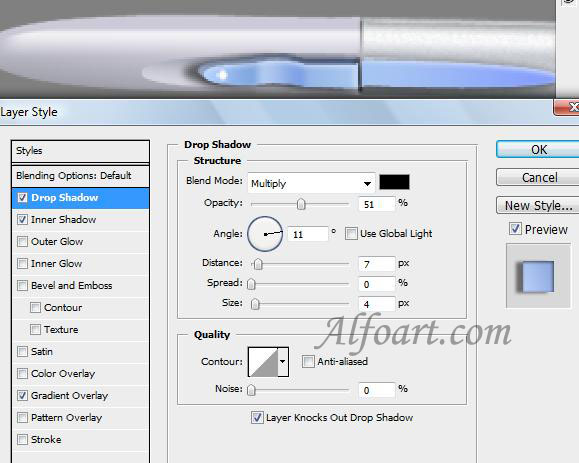Enable the Stroke checkbox

pyautogui.click(x=22, y=439)
